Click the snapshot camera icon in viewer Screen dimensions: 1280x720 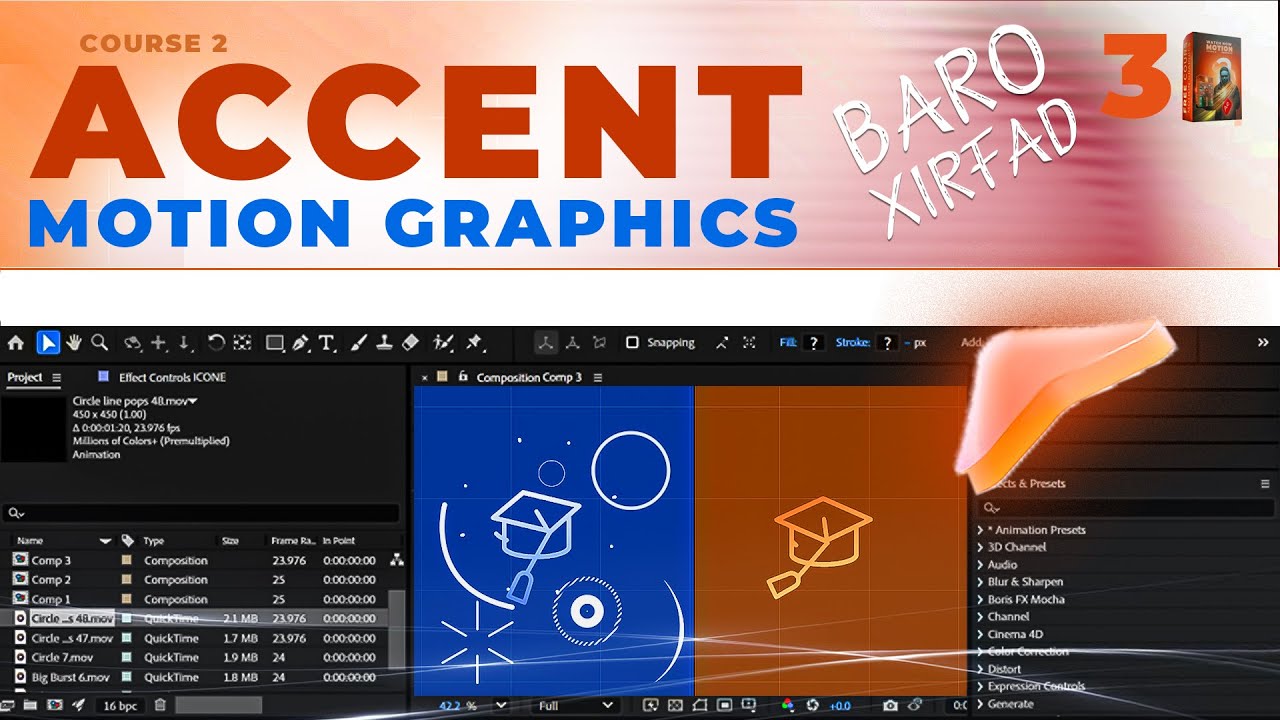(890, 705)
